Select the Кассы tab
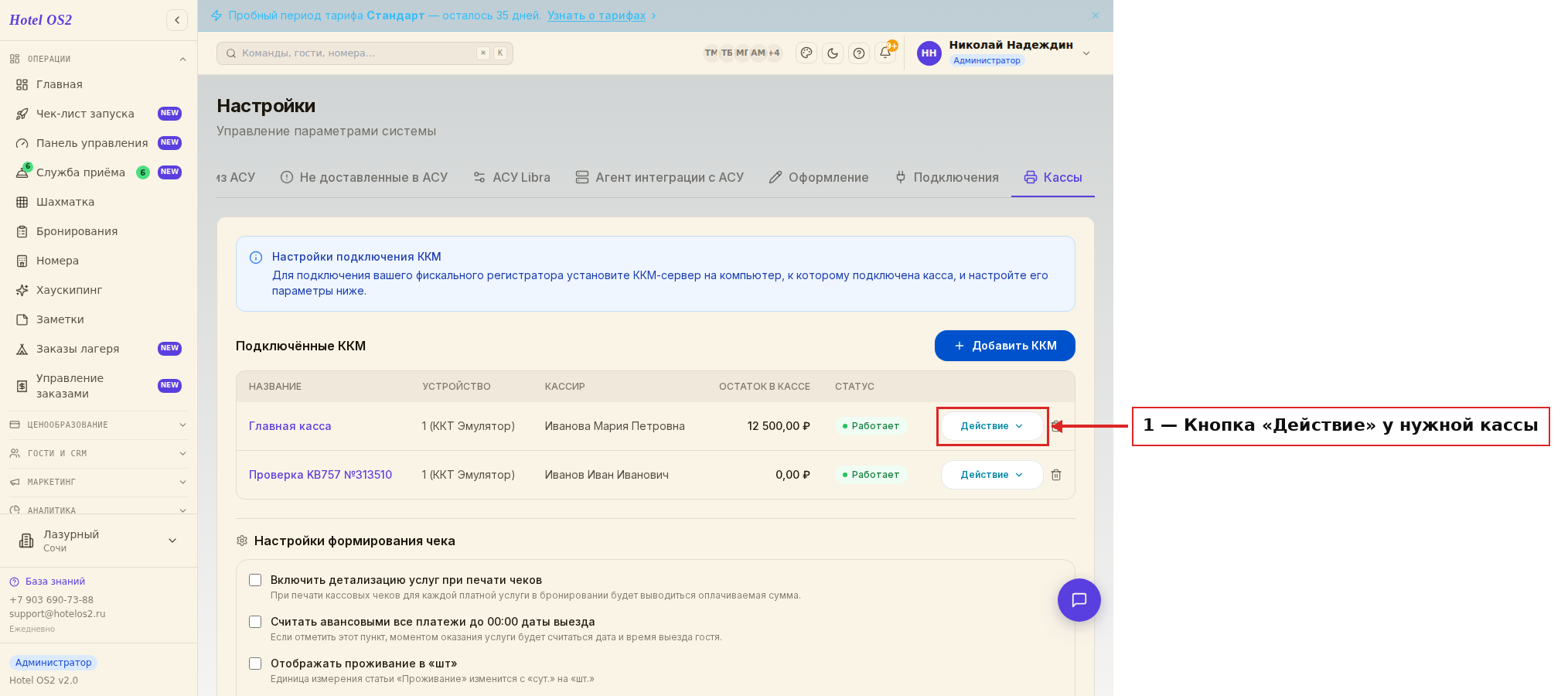The image size is (1568, 696). coord(1053,178)
